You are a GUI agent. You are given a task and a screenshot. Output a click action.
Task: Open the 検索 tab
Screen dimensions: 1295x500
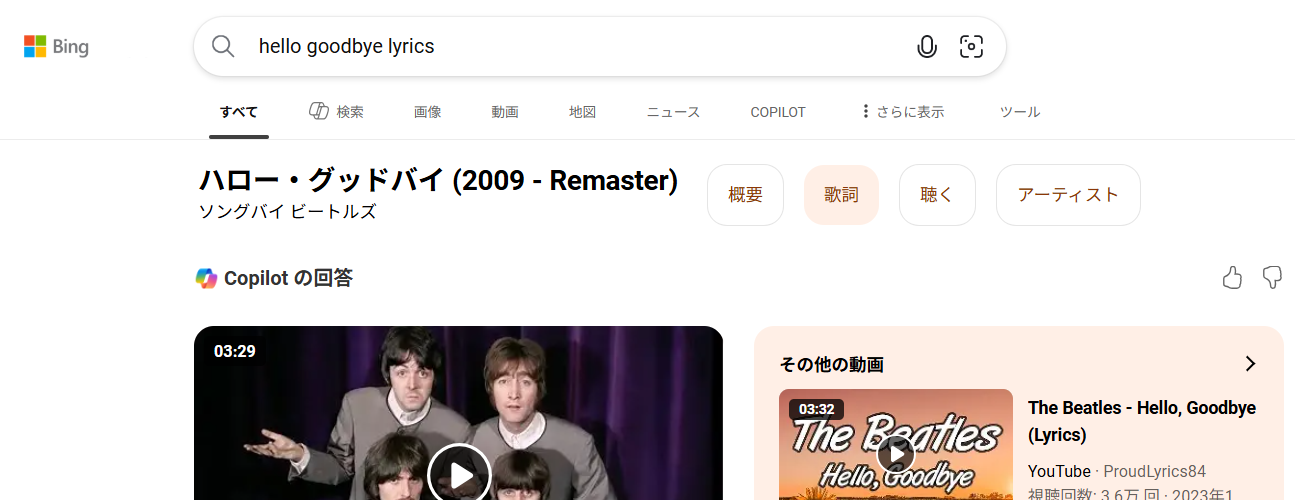[336, 112]
